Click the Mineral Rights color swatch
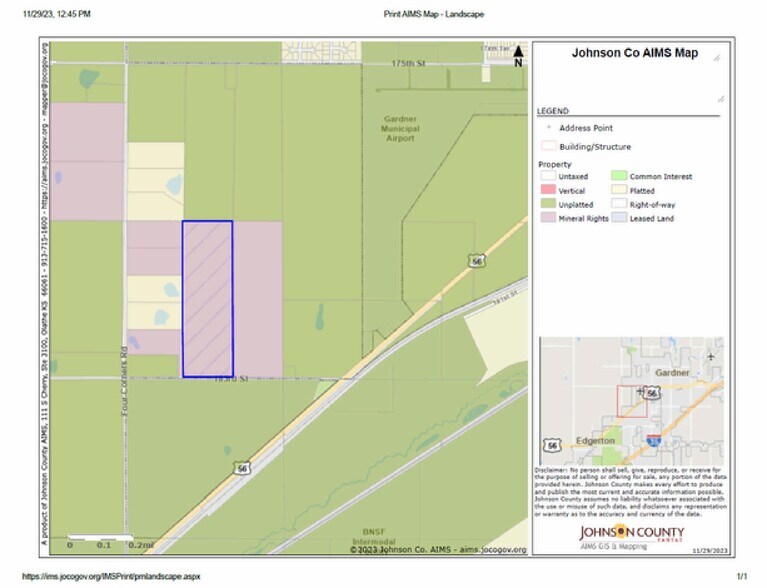Image resolution: width=767 pixels, height=588 pixels. tap(548, 218)
